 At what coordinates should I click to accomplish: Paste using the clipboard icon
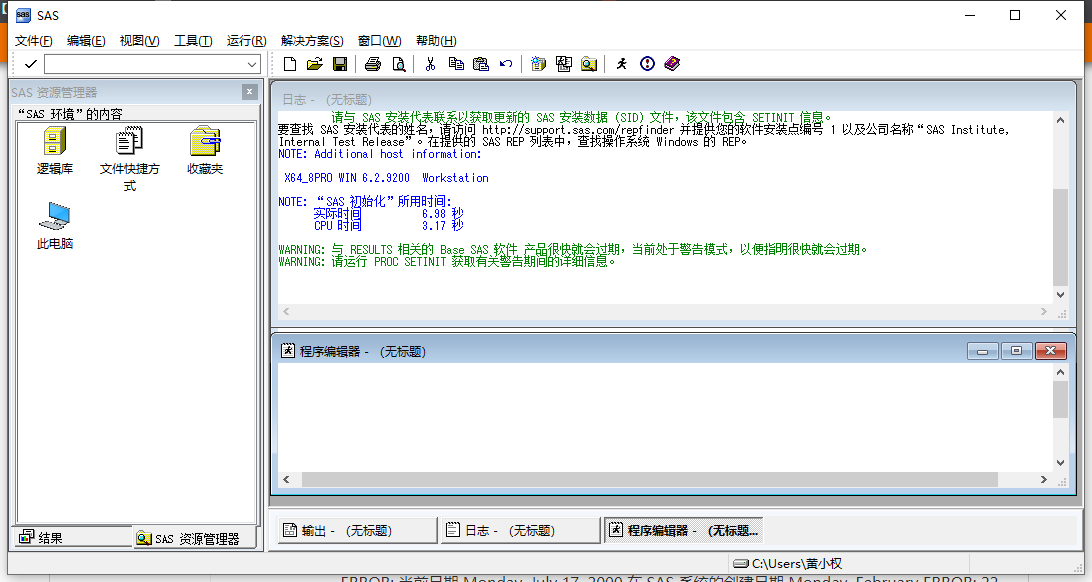point(481,64)
